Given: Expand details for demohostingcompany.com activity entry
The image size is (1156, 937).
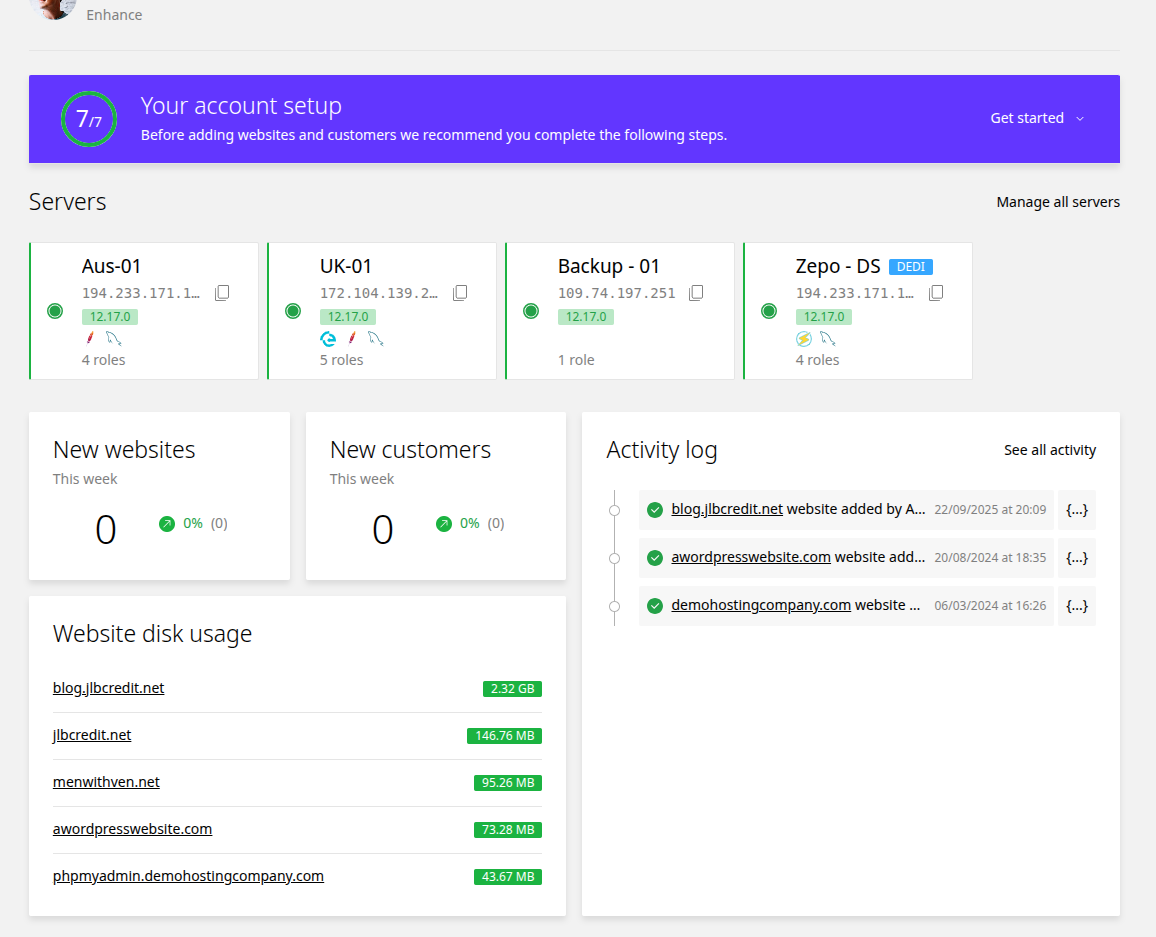Looking at the screenshot, I should point(1076,606).
